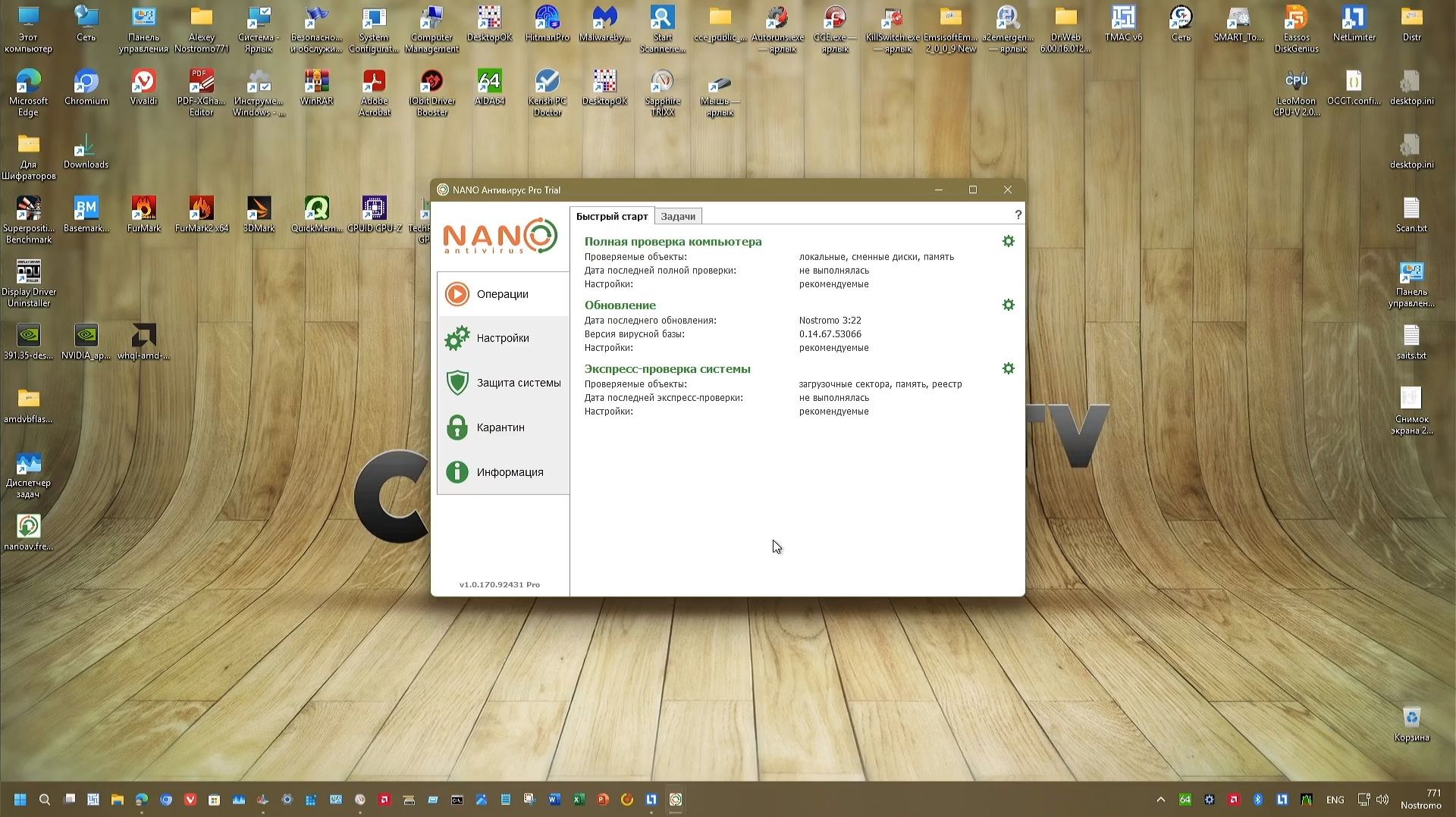Select the NetLimiter desktop icon
The image size is (1456, 817).
(x=1354, y=23)
